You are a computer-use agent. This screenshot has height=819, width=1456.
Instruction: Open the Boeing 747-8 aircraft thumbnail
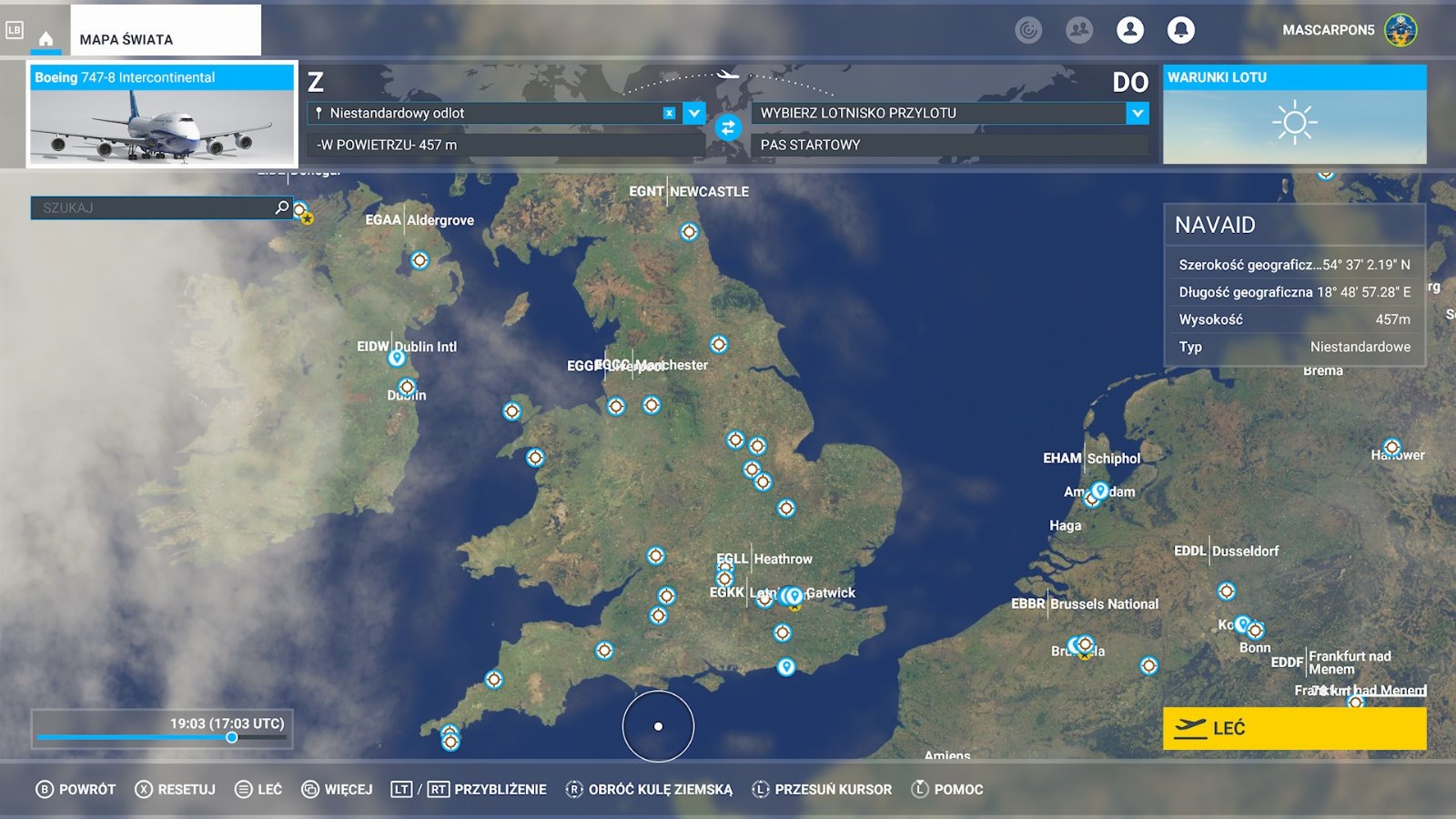pos(162,115)
